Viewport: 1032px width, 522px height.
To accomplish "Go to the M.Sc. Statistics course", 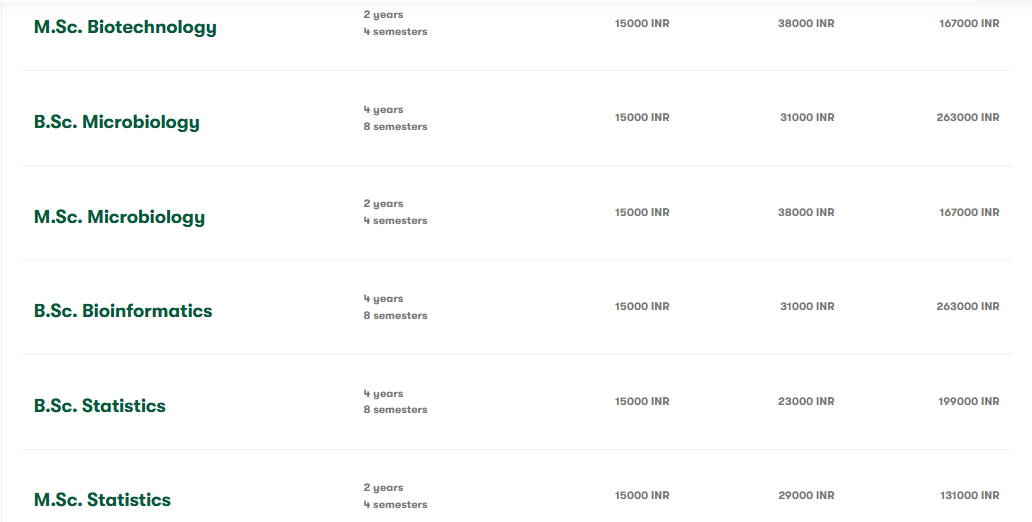I will click(x=102, y=500).
